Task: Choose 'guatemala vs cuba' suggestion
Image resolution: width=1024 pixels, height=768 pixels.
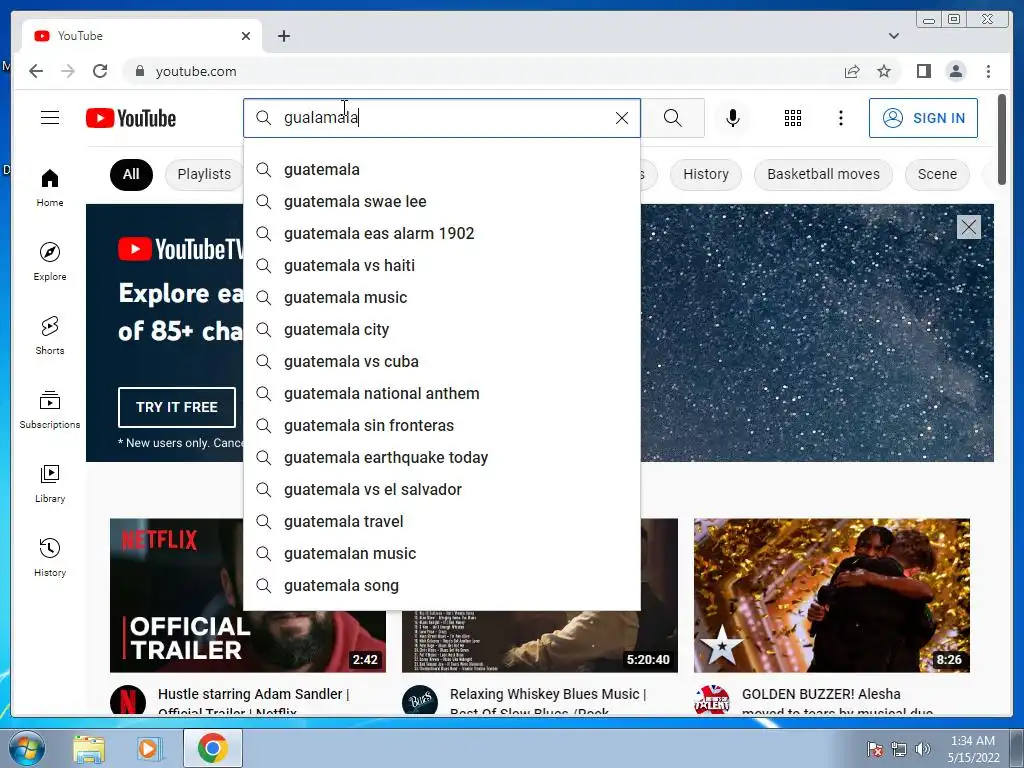Action: coord(442,362)
